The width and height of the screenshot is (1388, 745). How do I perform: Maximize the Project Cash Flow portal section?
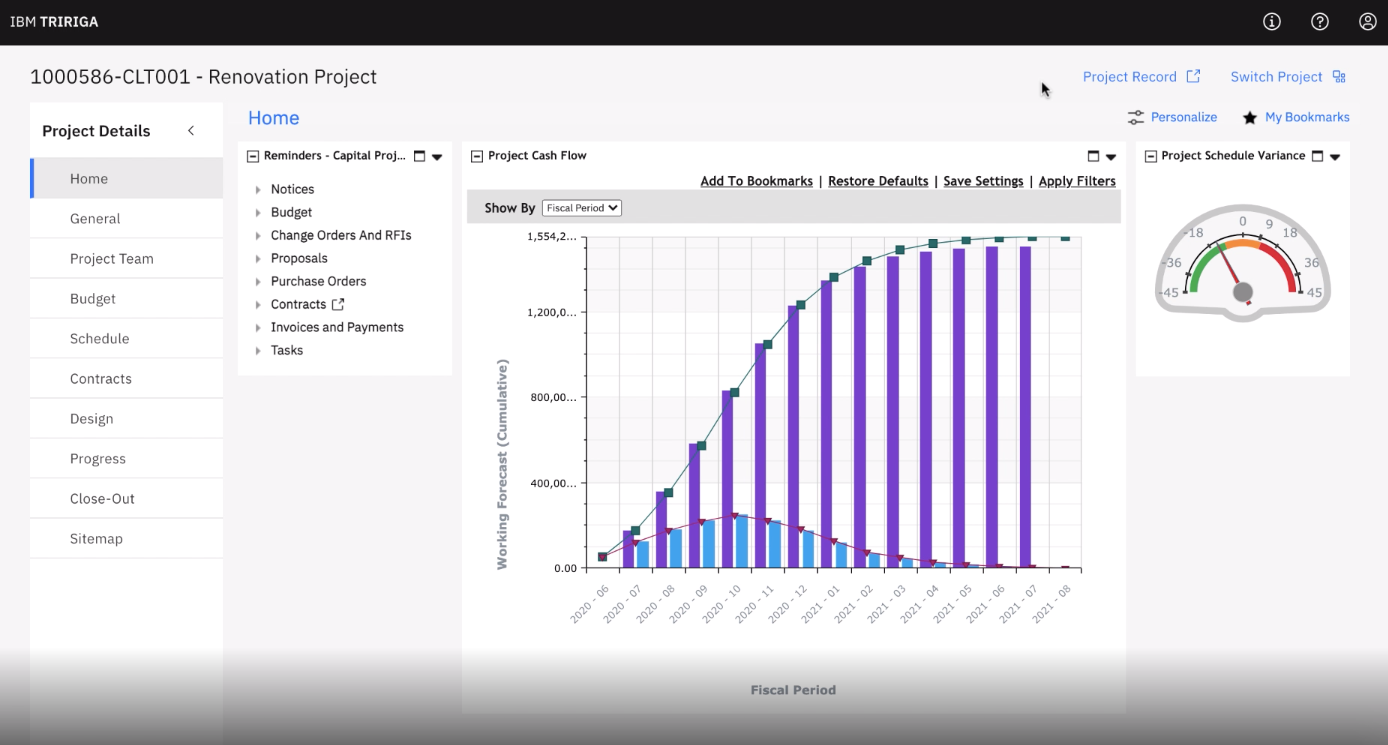click(1093, 156)
